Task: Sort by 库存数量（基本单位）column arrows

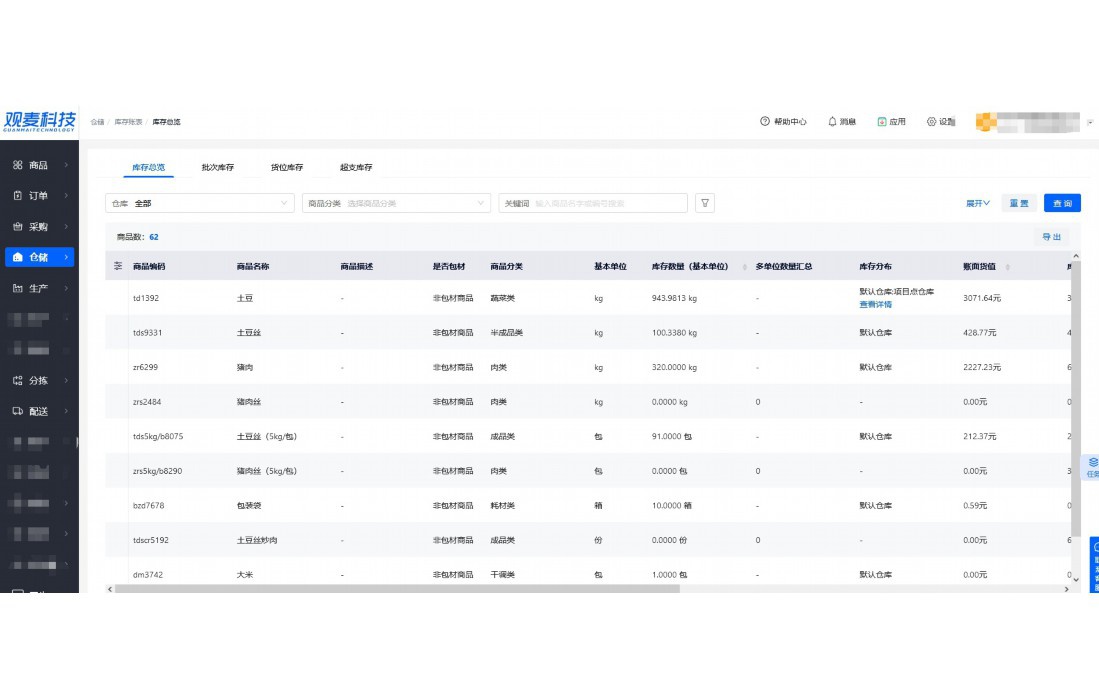Action: (745, 267)
